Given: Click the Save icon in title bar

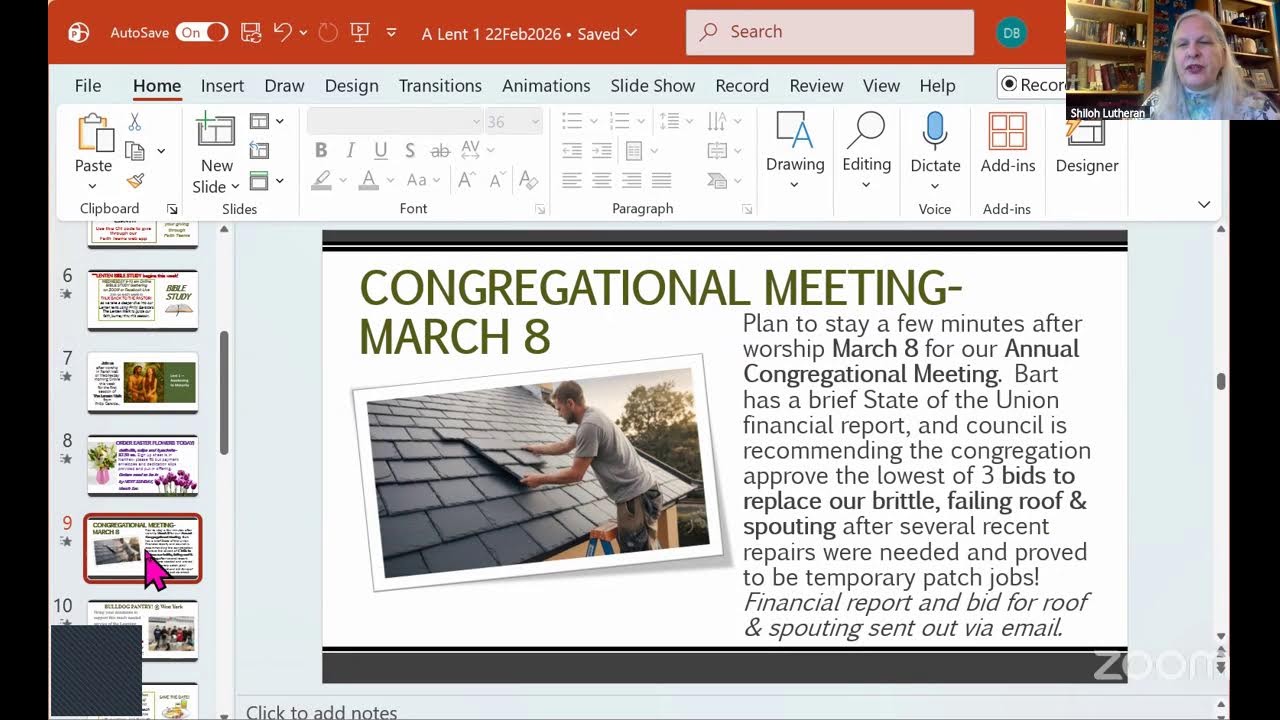Looking at the screenshot, I should pos(251,32).
